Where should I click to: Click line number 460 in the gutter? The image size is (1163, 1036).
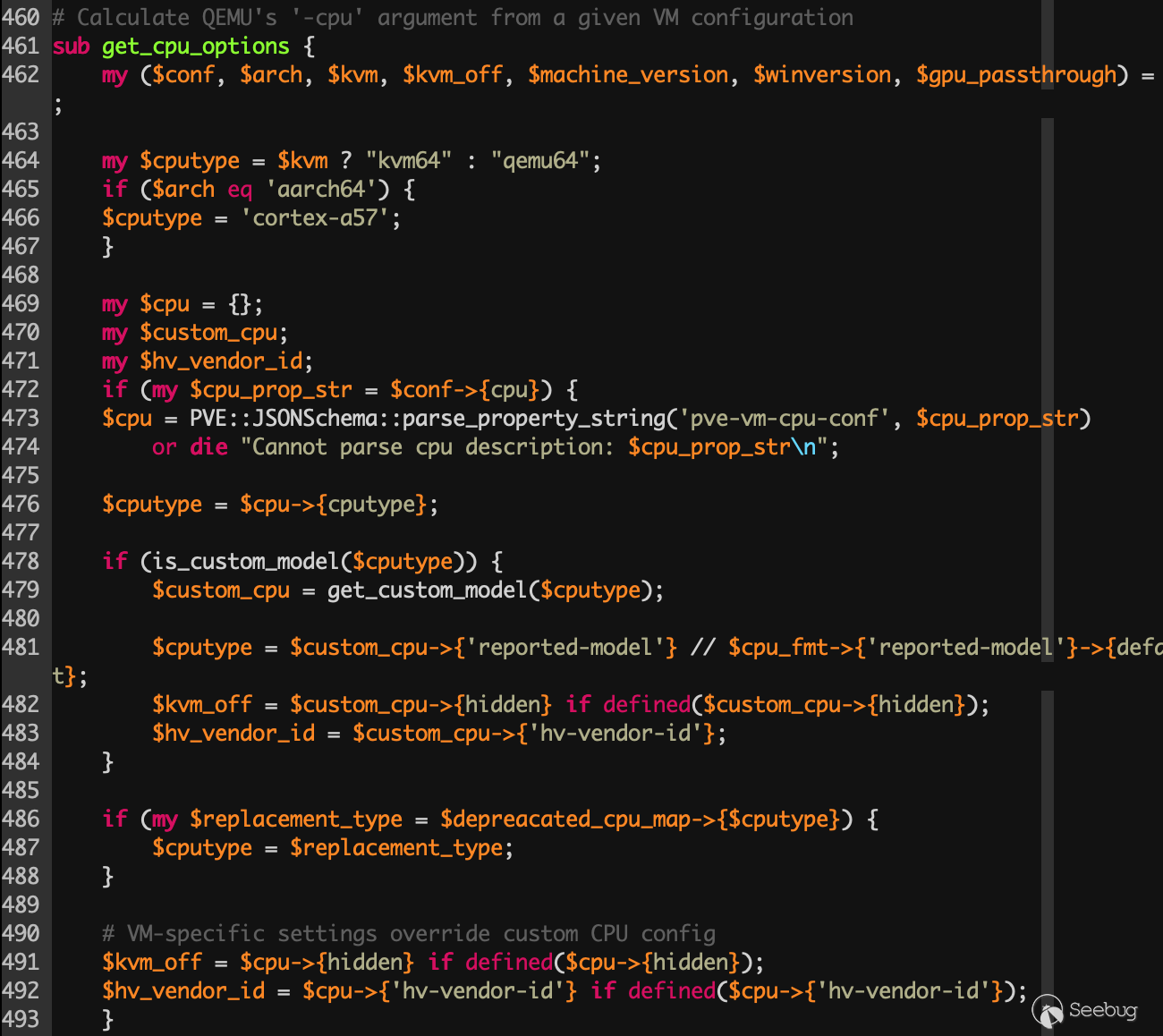pyautogui.click(x=21, y=18)
